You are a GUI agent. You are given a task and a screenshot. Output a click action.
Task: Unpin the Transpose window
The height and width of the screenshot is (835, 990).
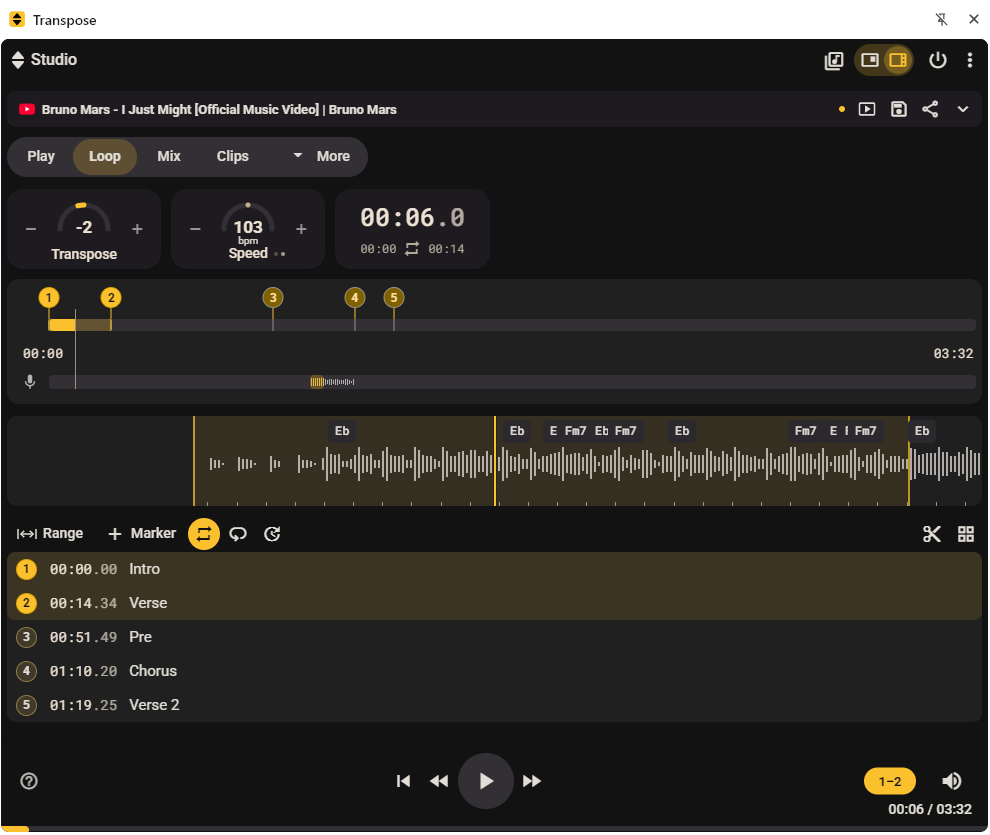tap(941, 20)
